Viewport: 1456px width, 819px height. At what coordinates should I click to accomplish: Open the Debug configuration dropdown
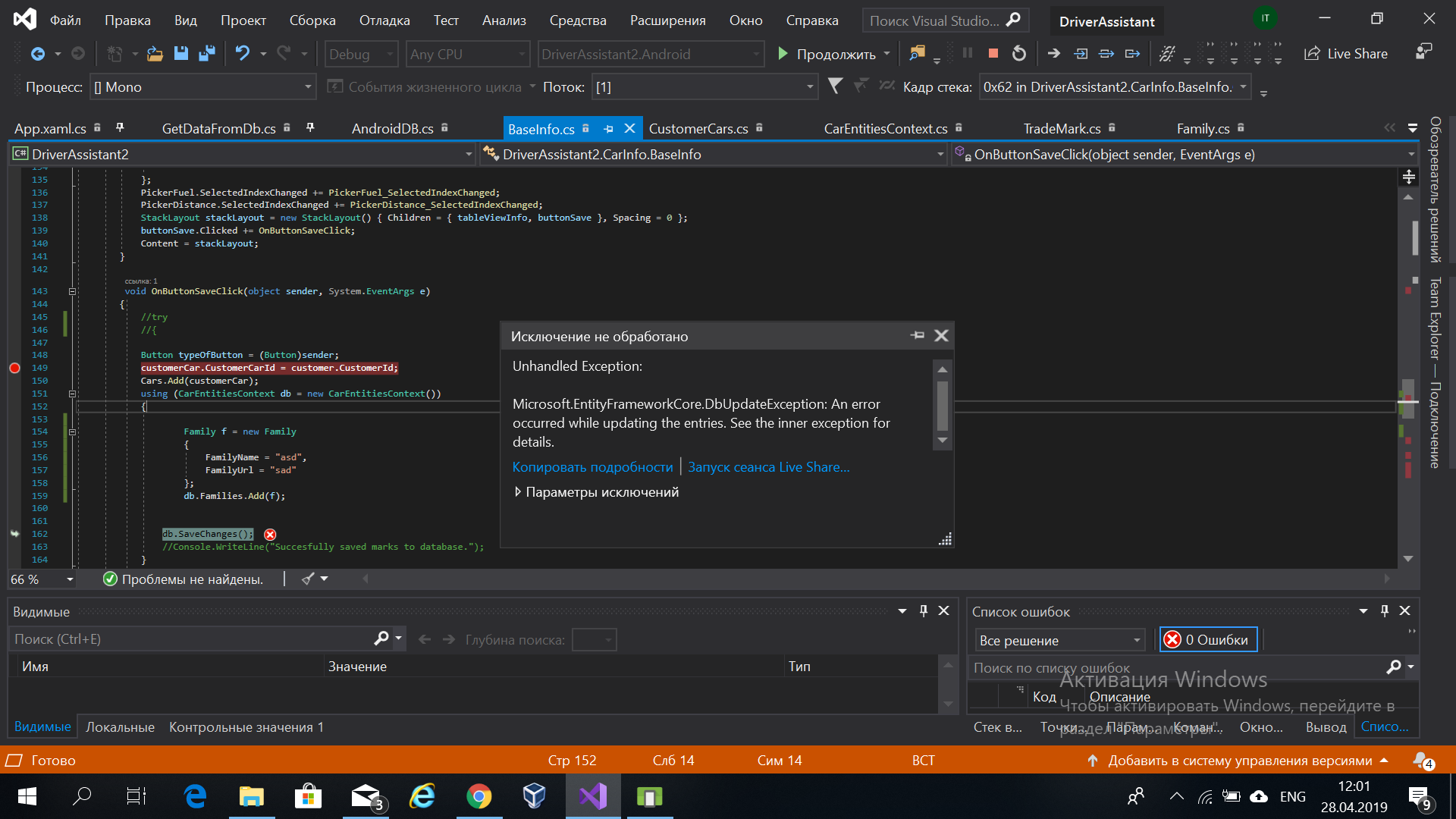362,54
